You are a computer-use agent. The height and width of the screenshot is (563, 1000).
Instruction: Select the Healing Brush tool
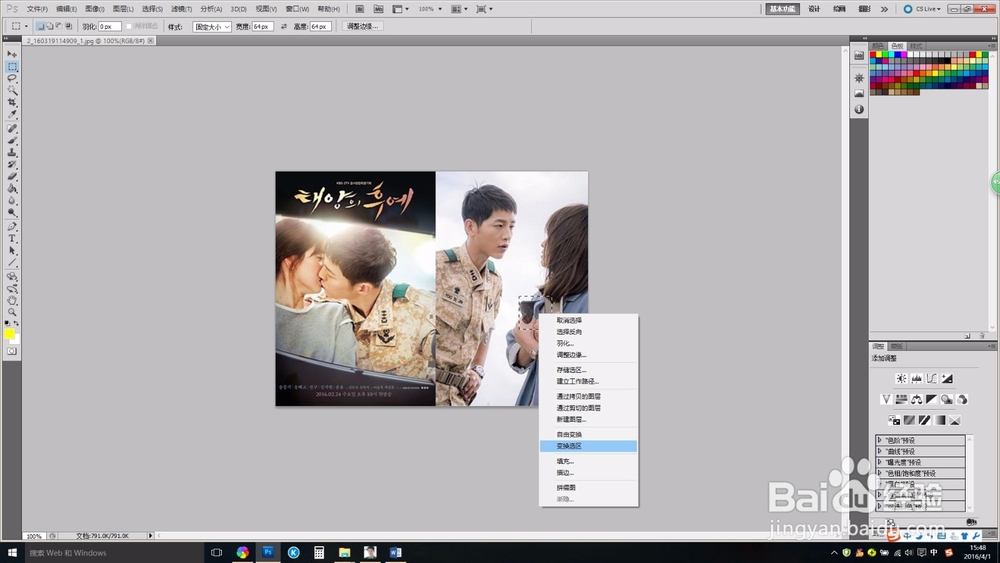(12, 129)
